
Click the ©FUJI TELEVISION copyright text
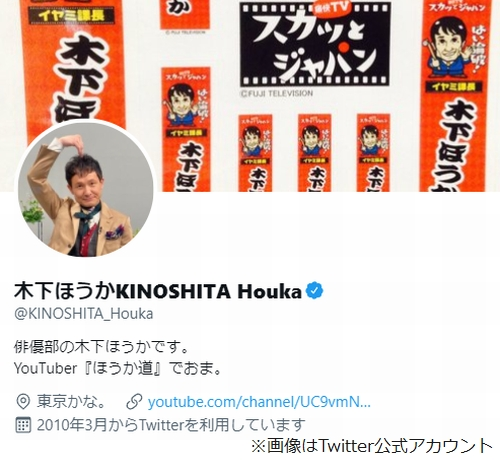point(277,93)
